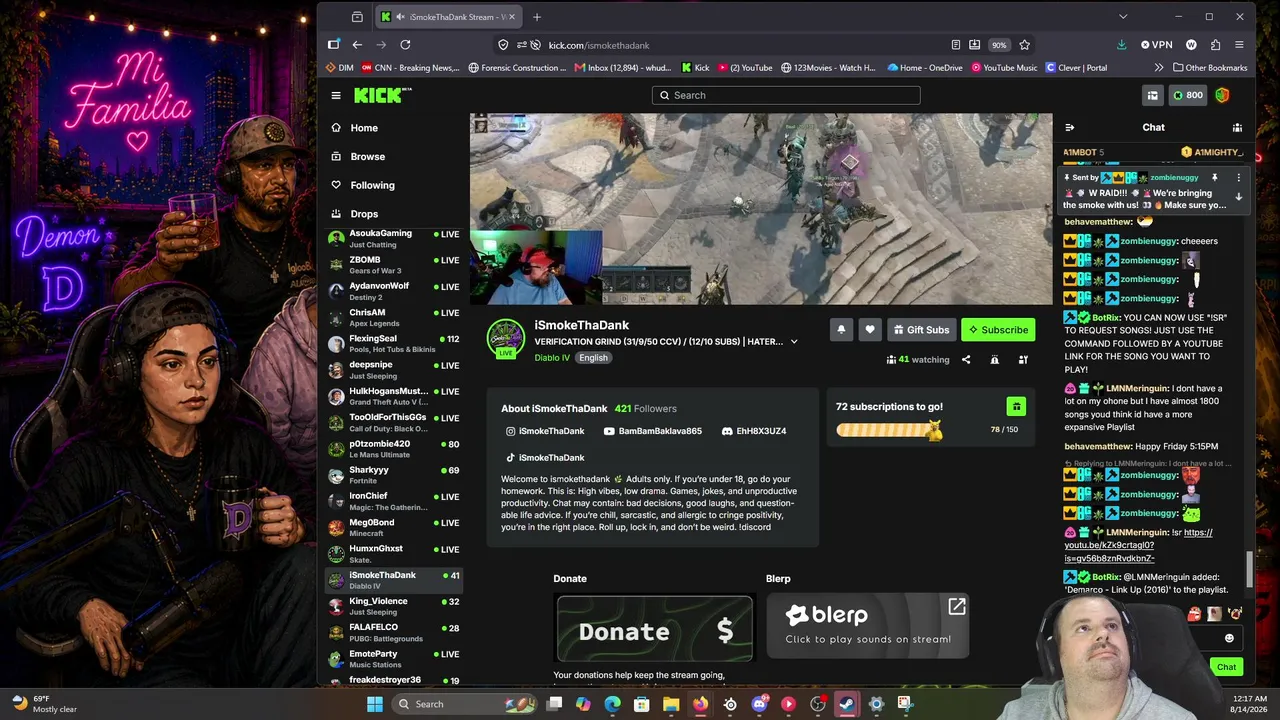The width and height of the screenshot is (1280, 720).
Task: Open the Other Bookmarks folder
Action: coord(1210,68)
